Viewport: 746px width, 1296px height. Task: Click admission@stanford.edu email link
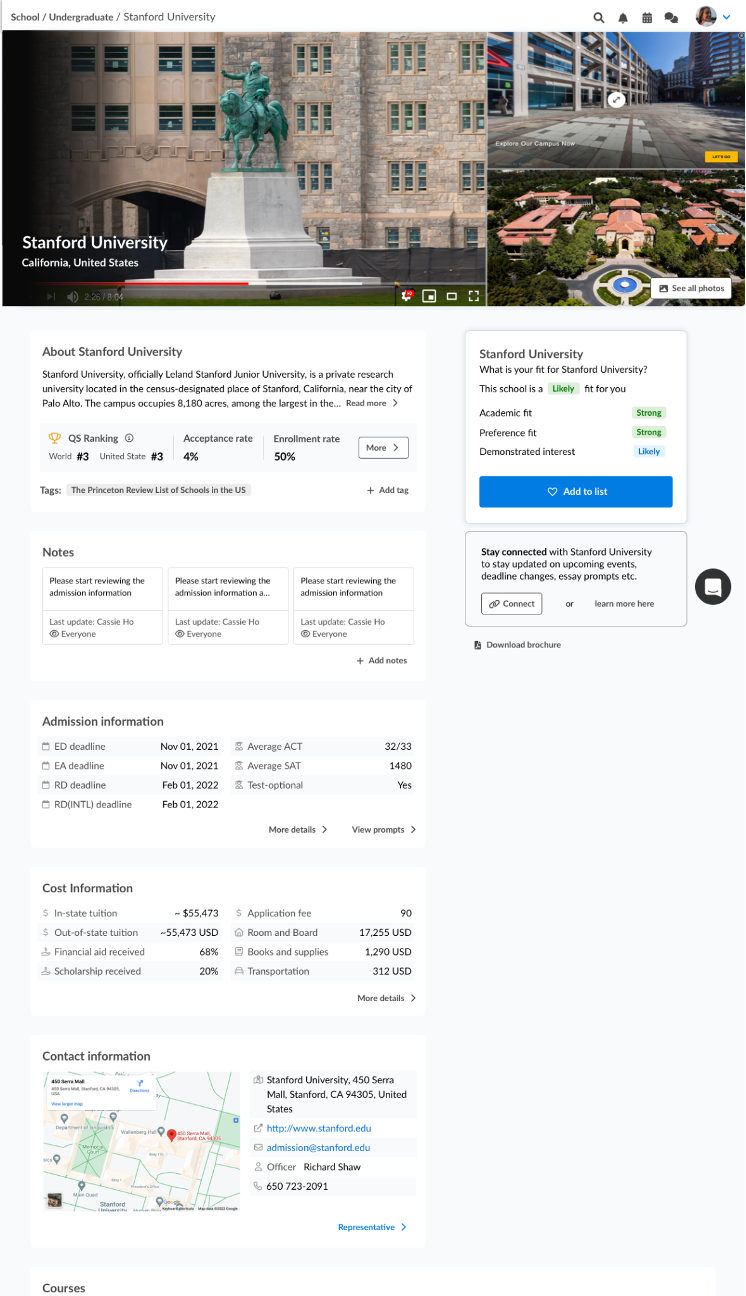click(318, 1147)
